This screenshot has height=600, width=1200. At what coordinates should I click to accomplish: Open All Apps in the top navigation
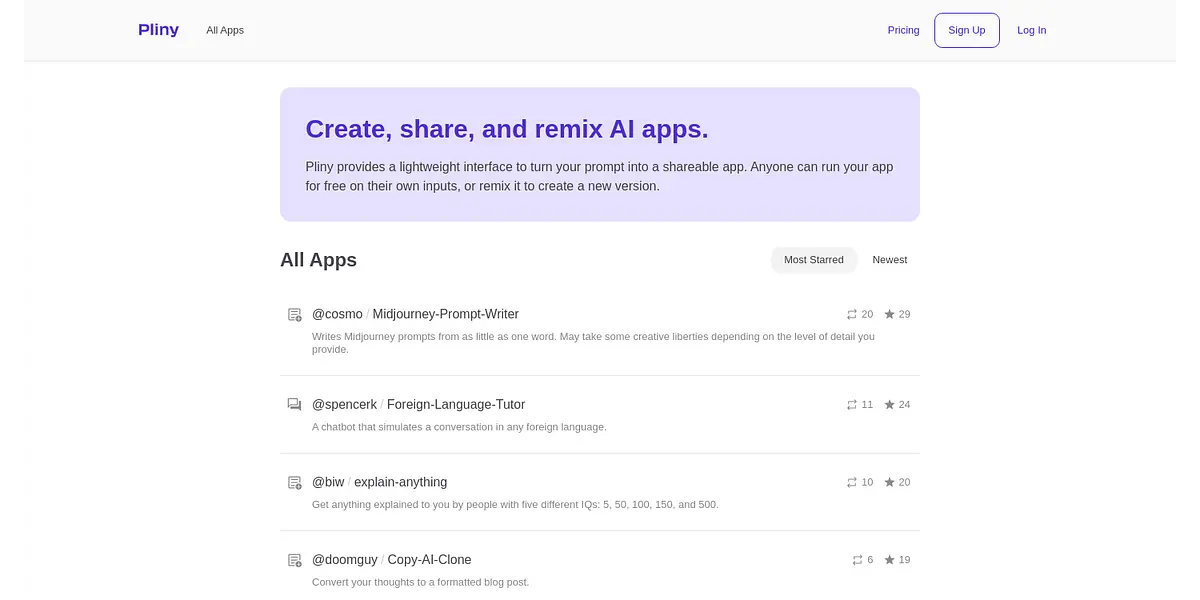point(225,30)
